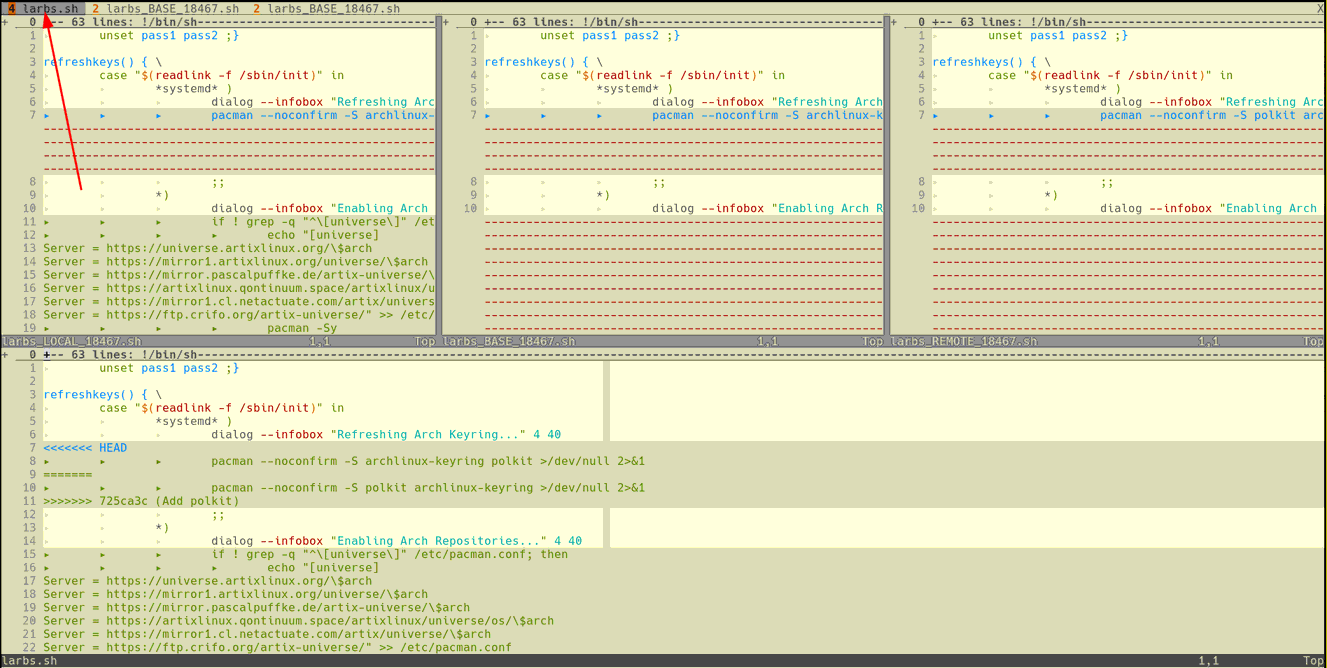The height and width of the screenshot is (668, 1327).
Task: Click 'refreshkeys() { \' in LOCAL pane
Action: (x=102, y=62)
